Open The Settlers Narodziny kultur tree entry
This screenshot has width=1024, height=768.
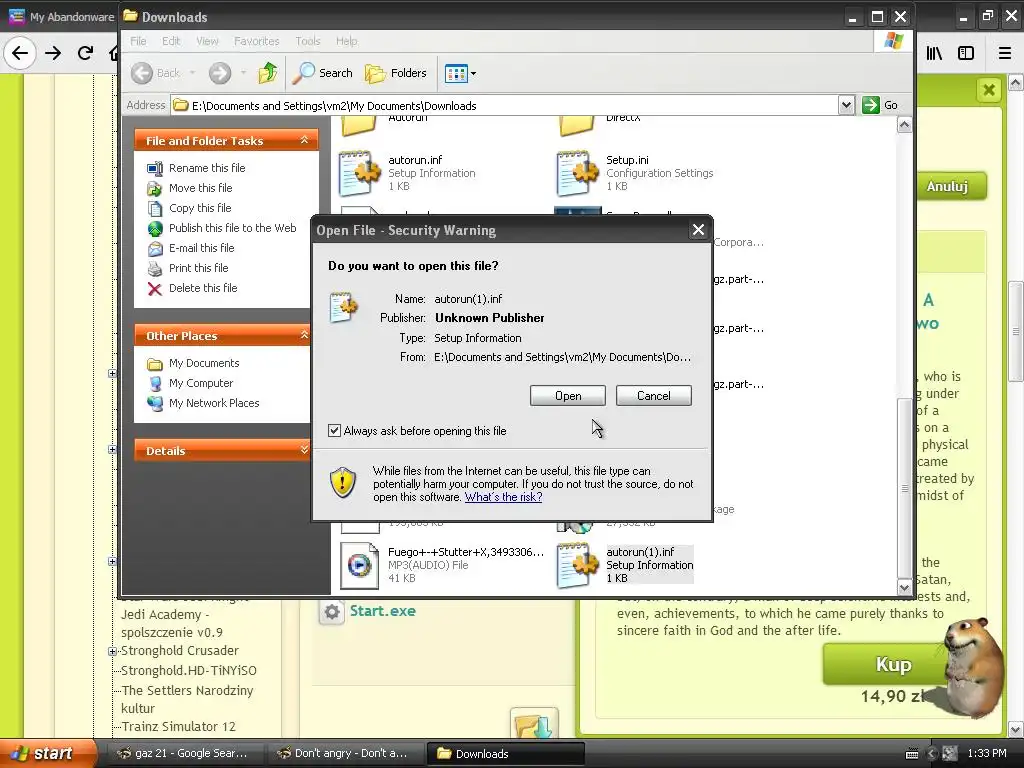pos(187,699)
